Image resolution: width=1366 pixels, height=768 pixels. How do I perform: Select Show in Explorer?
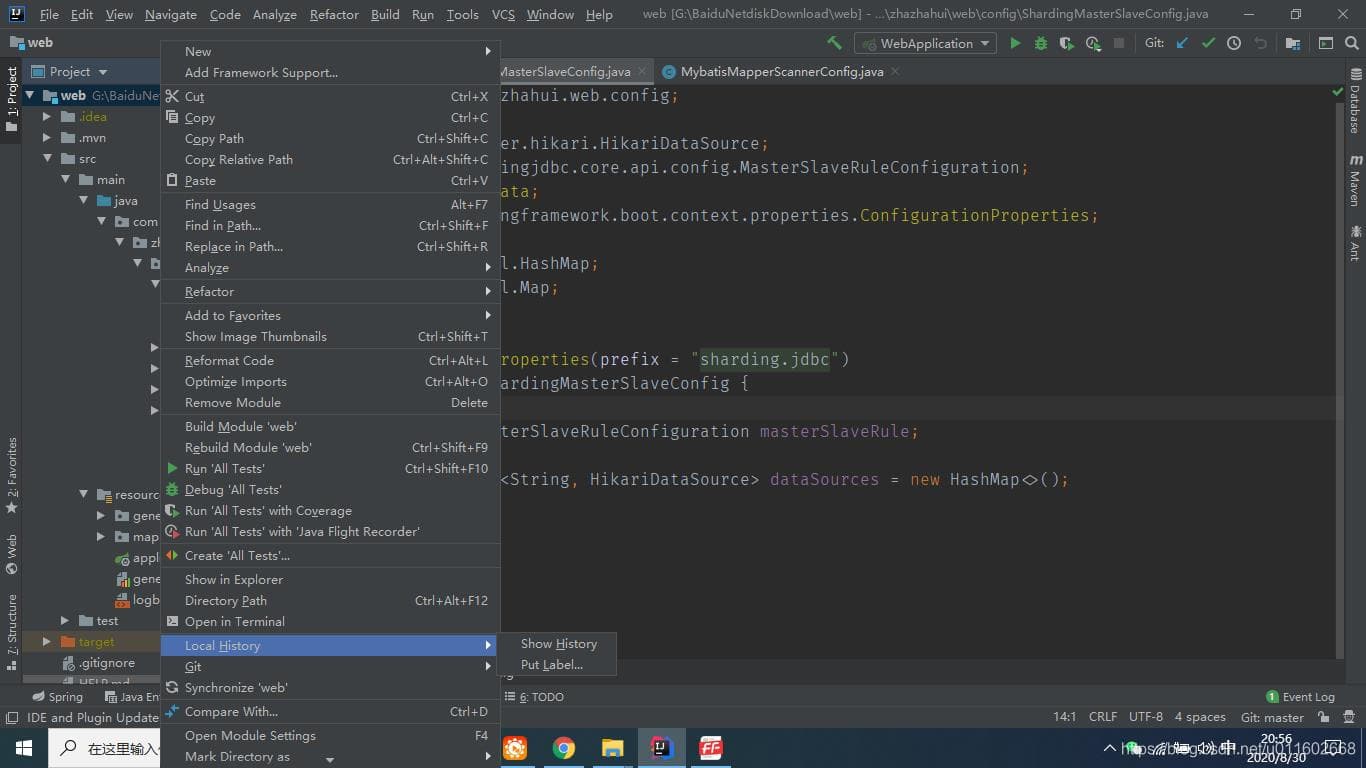[x=330, y=580]
